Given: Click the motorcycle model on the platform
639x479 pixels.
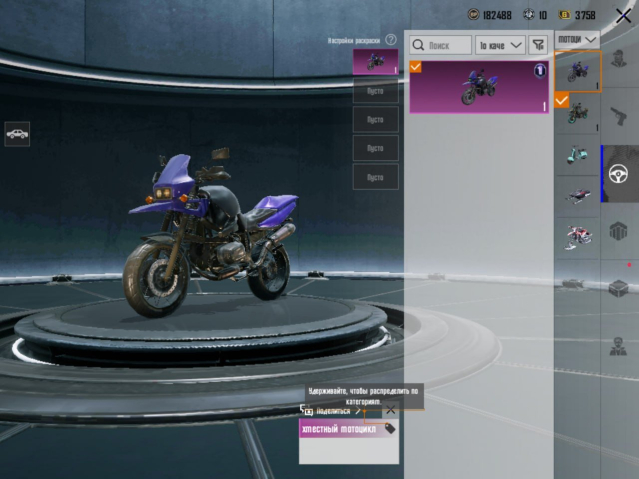Looking at the screenshot, I should point(211,232).
